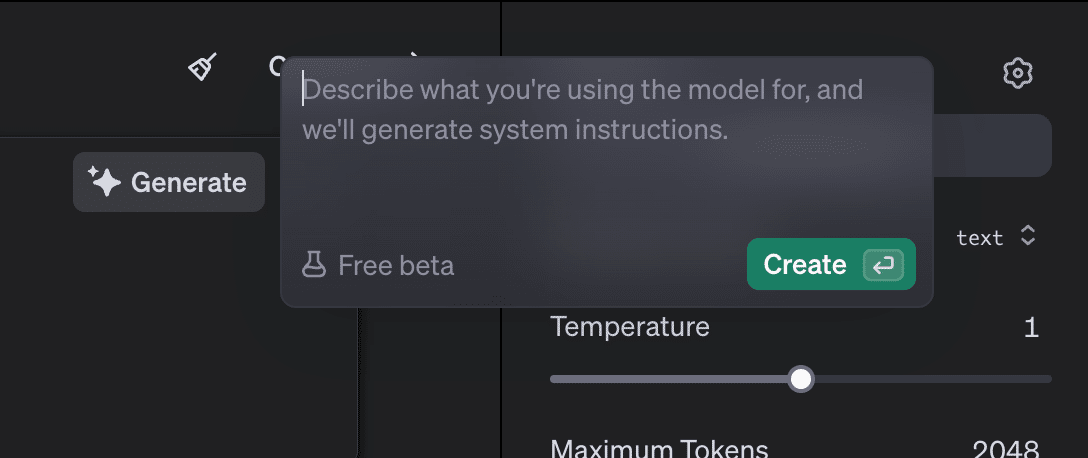The height and width of the screenshot is (458, 1088).
Task: Click the flask icon beside Free beta
Action: coord(314,265)
